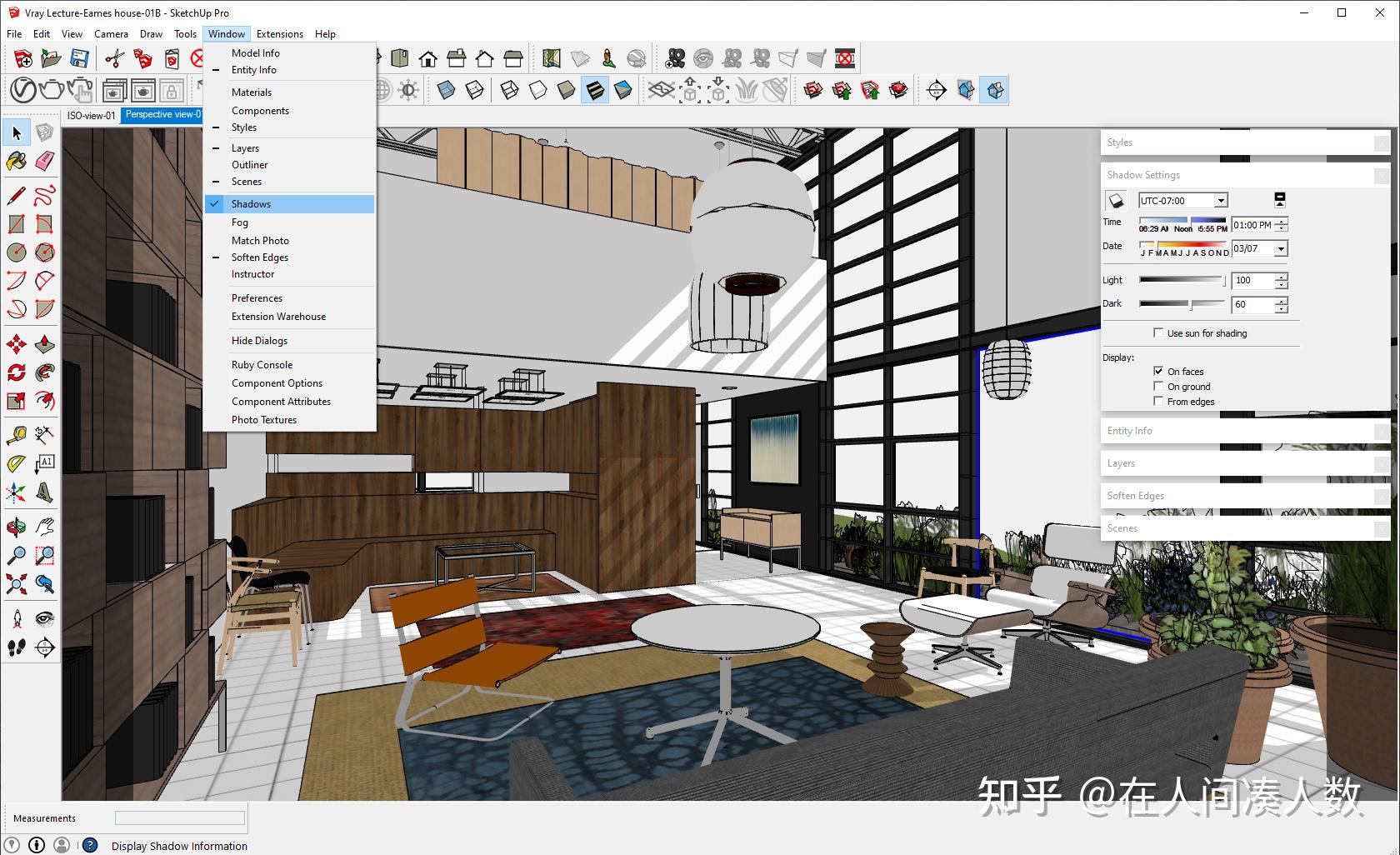Open Extension Warehouse from the Window menu
This screenshot has width=1400, height=855.
tap(279, 317)
